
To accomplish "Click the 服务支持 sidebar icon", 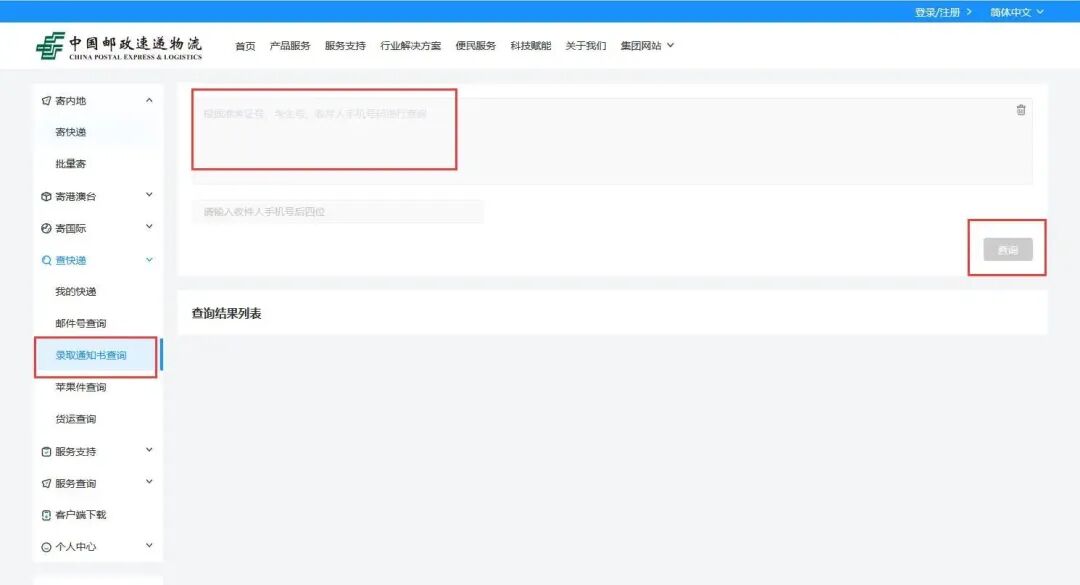I will (x=46, y=451).
